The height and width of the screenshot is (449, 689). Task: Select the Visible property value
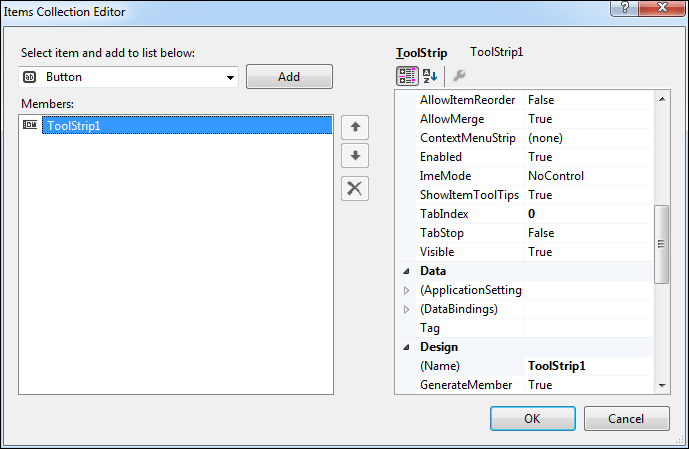pos(588,252)
